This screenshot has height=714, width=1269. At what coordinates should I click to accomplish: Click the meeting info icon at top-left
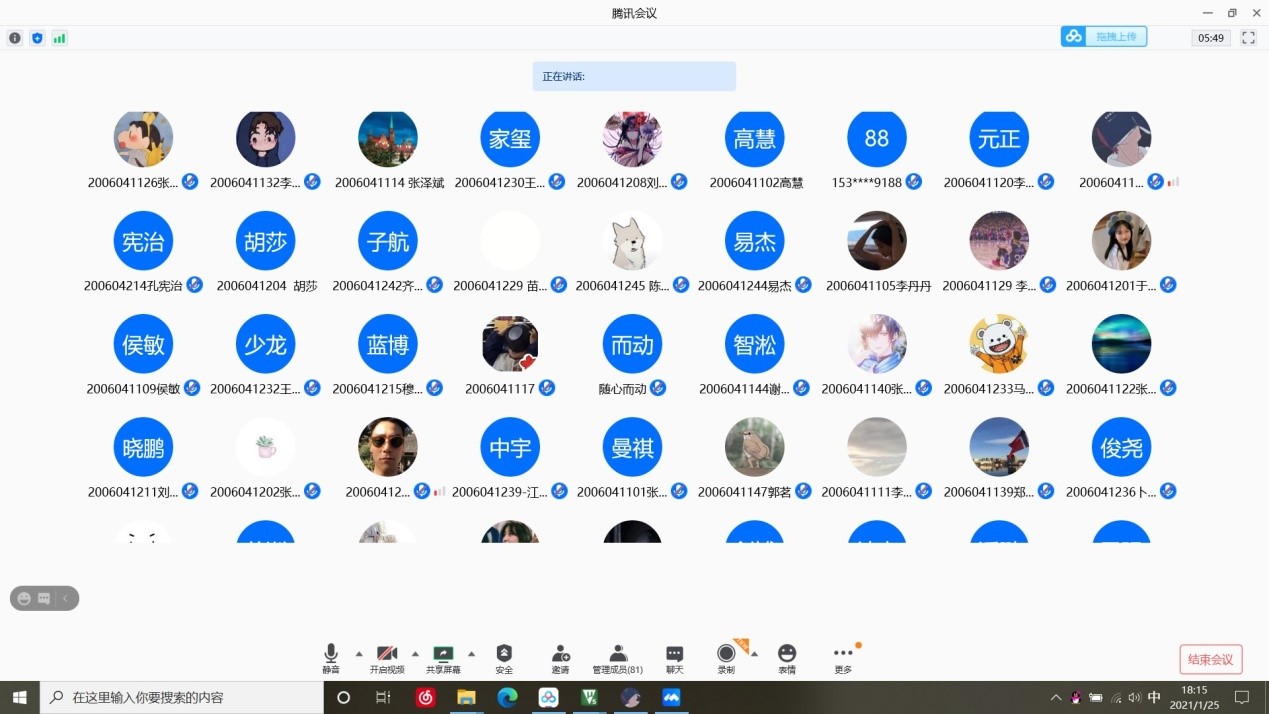tap(15, 38)
